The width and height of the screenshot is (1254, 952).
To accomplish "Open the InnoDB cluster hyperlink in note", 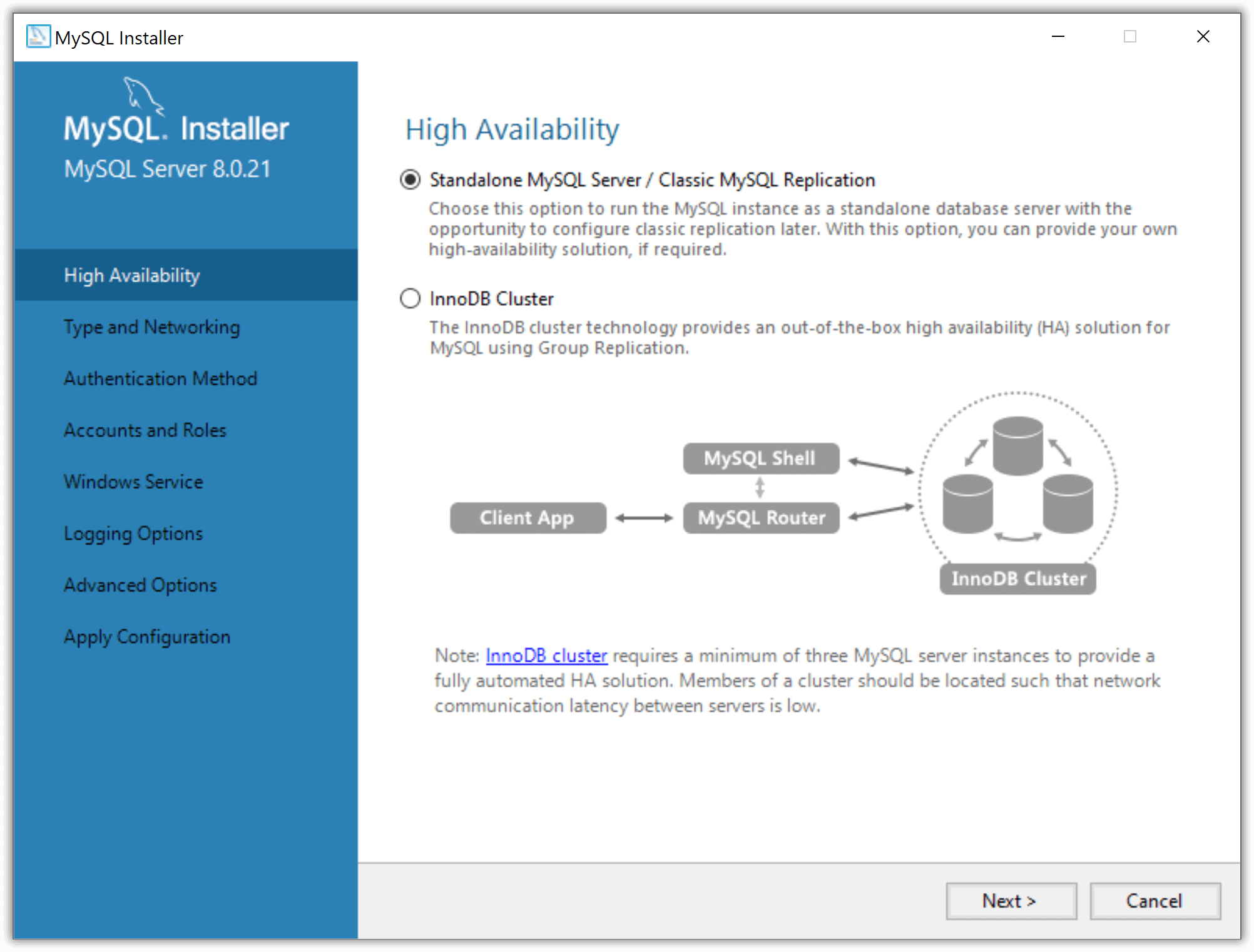I will [546, 656].
